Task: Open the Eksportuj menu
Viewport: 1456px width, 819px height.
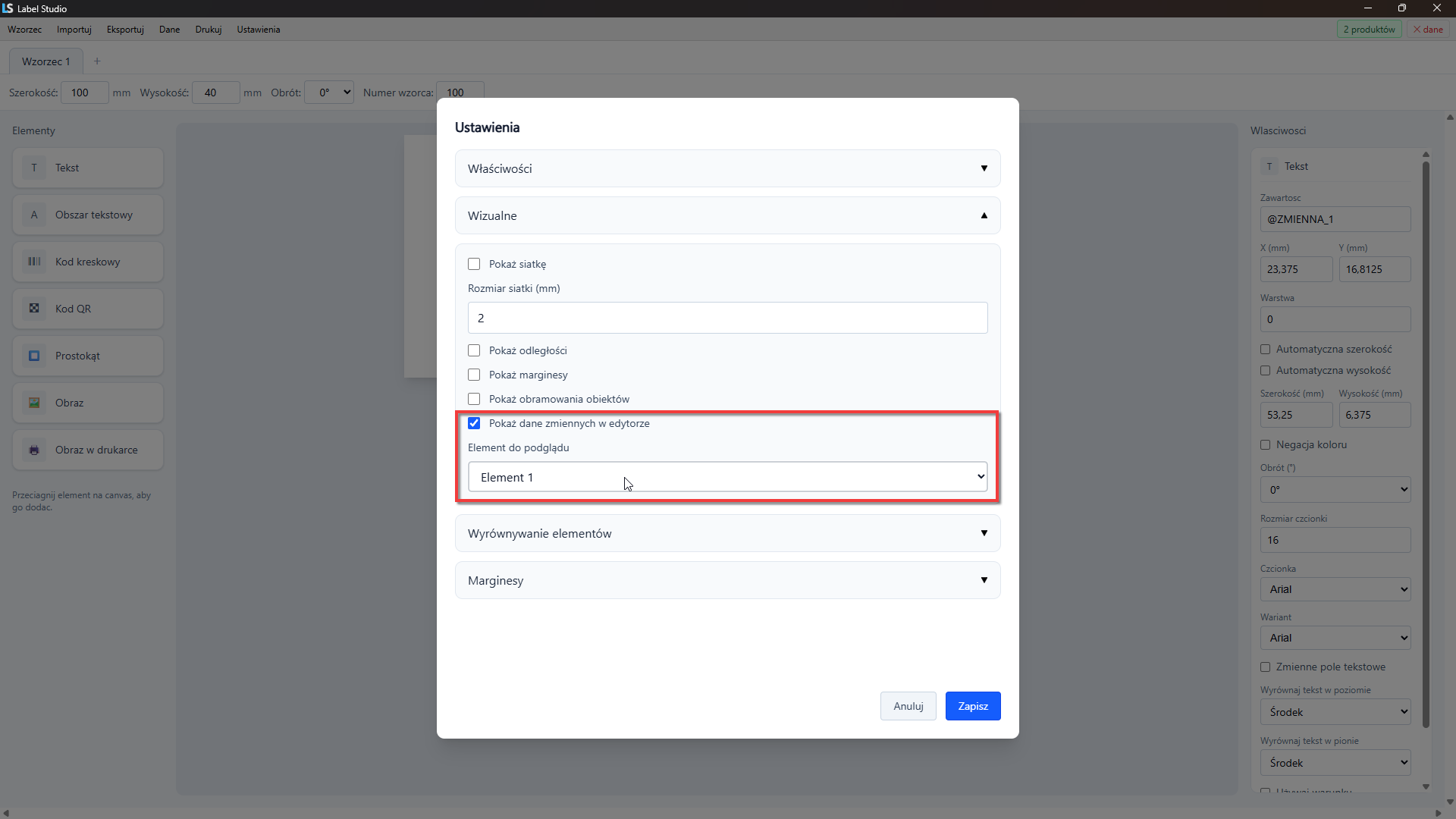Action: click(x=125, y=30)
